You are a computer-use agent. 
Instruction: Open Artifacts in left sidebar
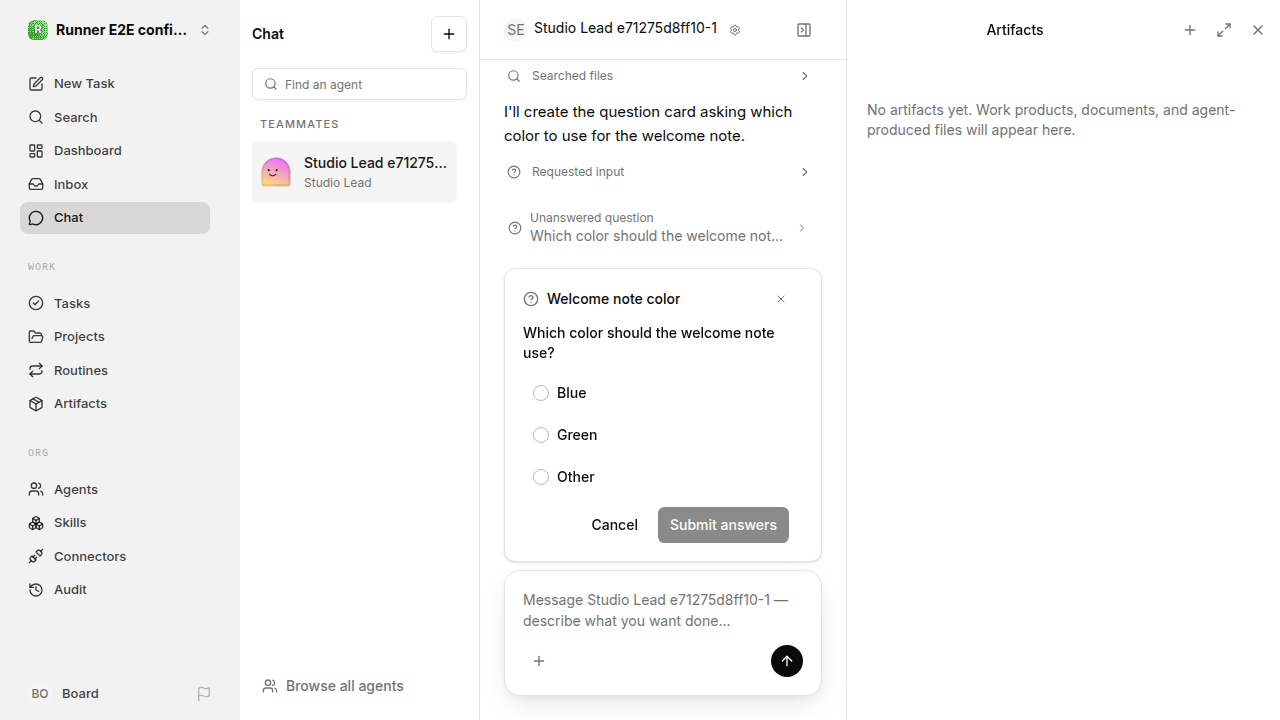[x=115, y=404]
